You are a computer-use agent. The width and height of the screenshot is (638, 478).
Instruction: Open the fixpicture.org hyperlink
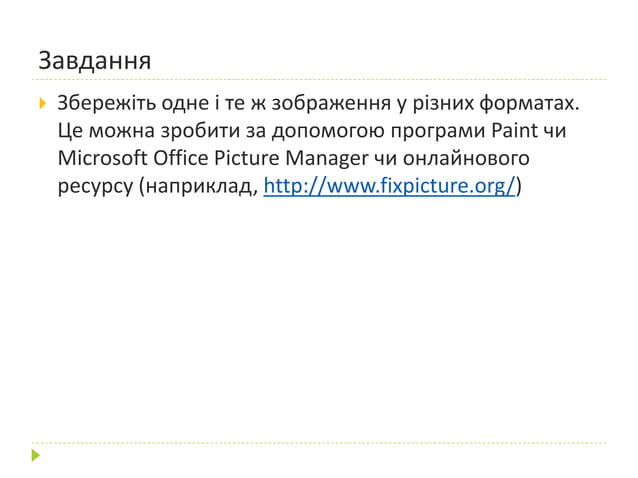(389, 187)
